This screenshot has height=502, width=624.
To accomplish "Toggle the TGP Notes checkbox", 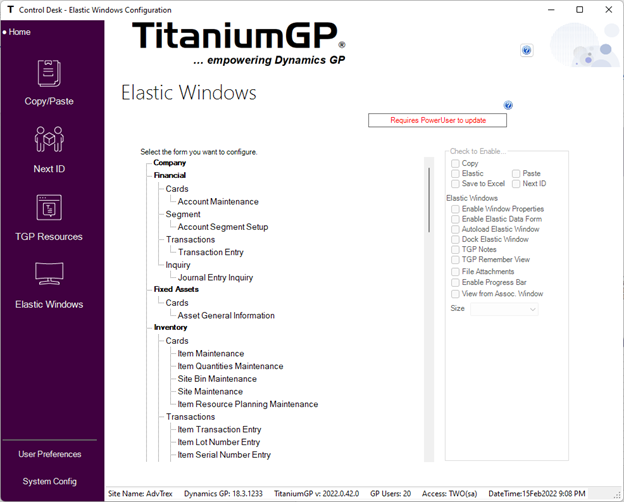I will [455, 250].
